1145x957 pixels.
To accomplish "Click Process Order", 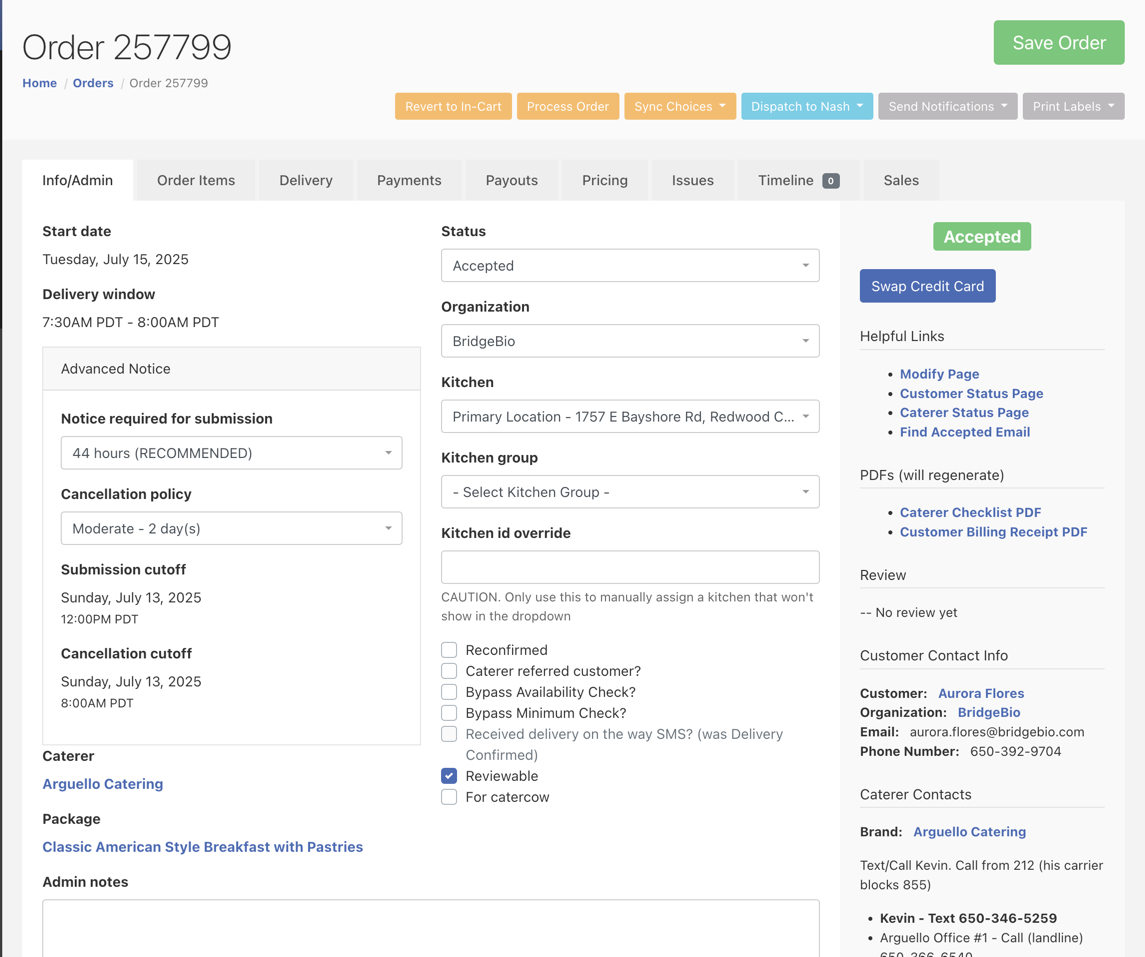I will [x=568, y=105].
